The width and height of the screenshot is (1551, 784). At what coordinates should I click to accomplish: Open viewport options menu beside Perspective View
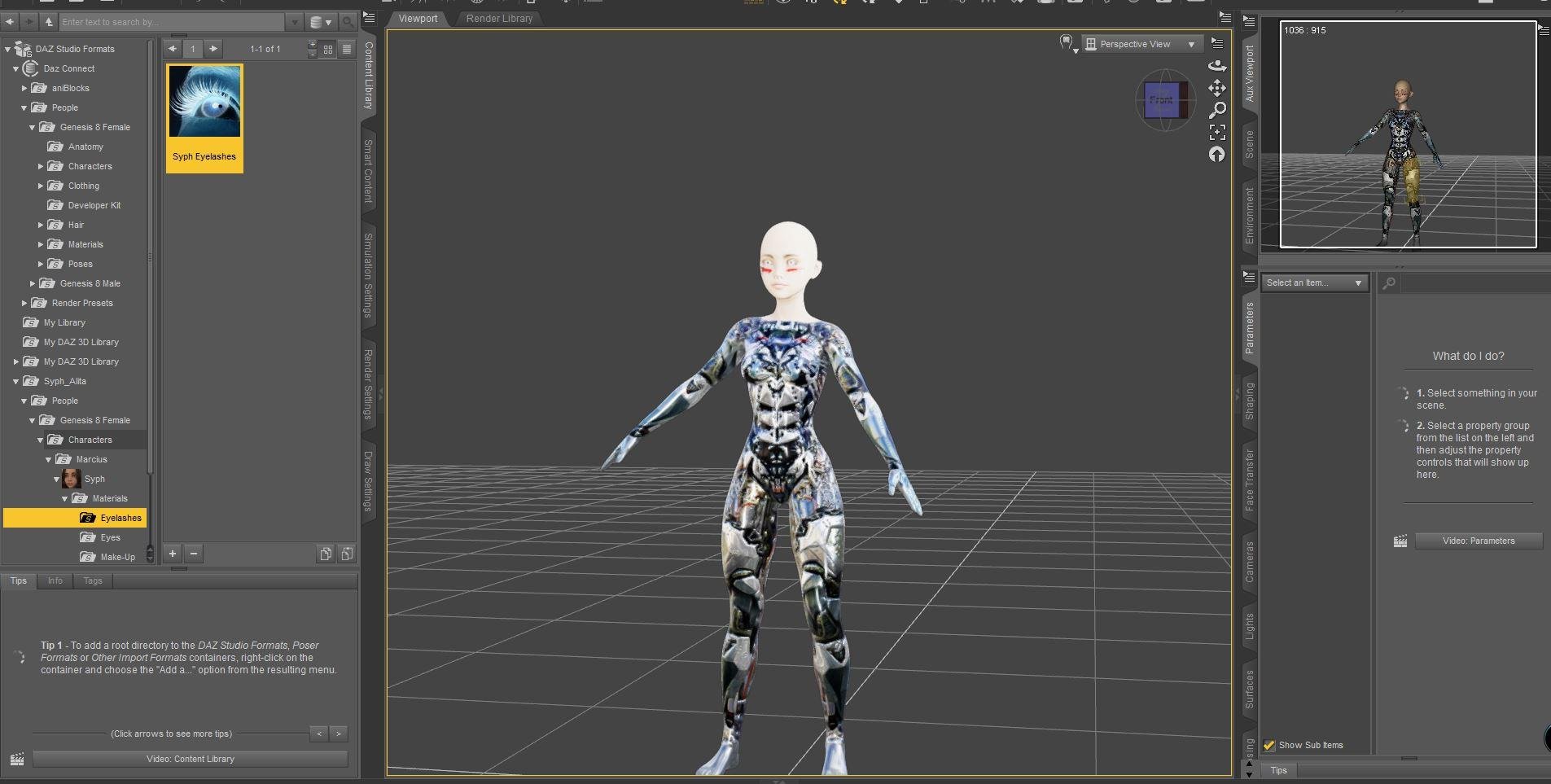(1217, 44)
